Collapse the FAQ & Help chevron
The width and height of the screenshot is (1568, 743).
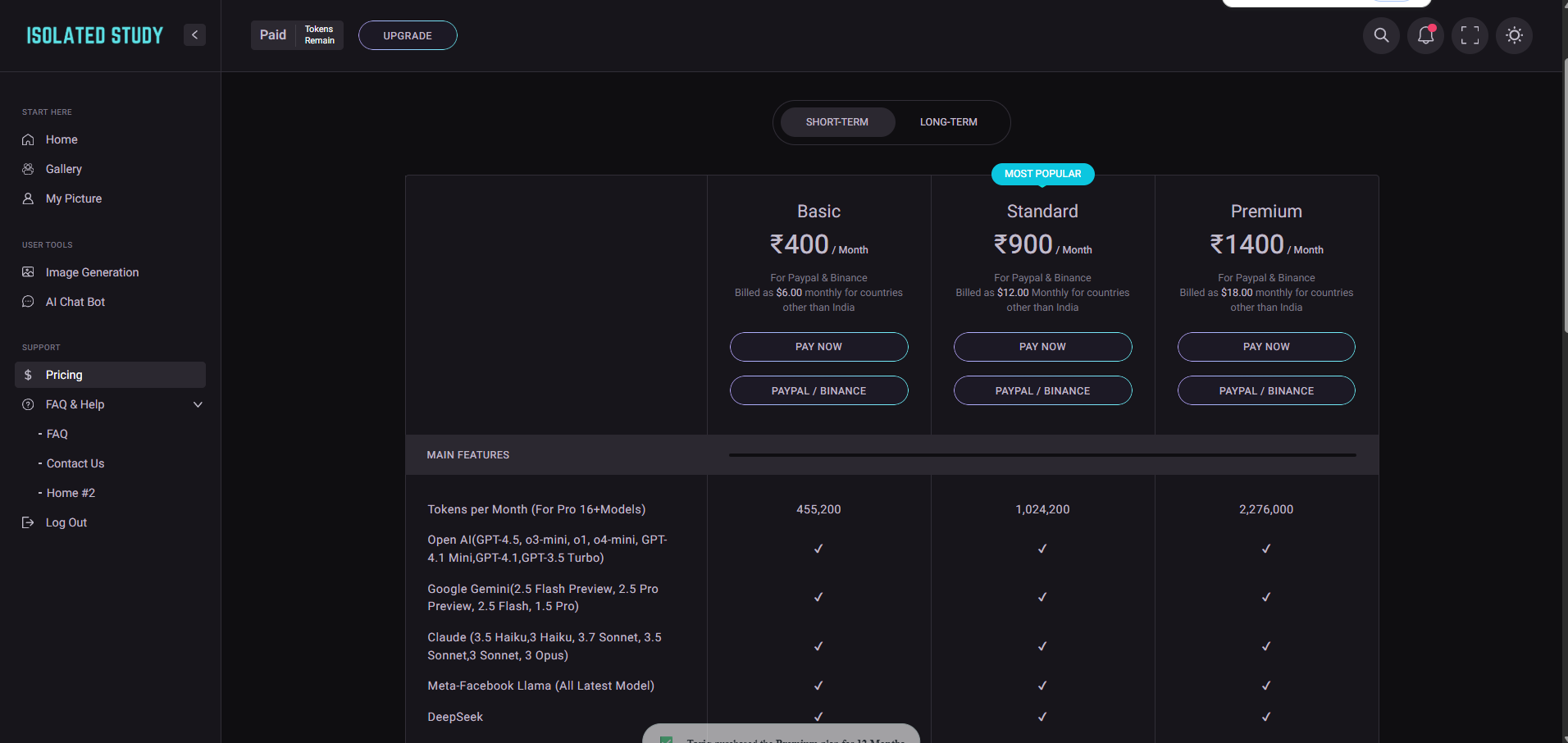[198, 404]
